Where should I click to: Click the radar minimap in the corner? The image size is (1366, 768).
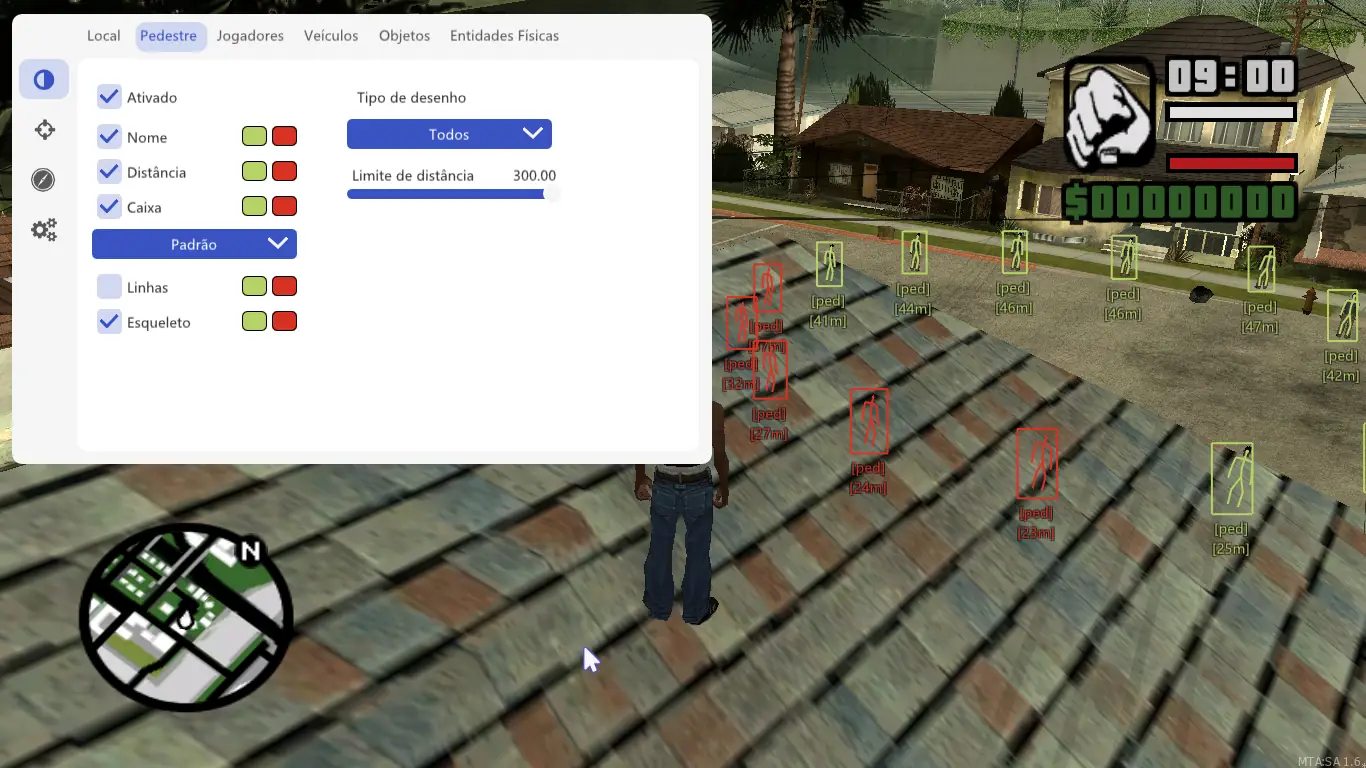[x=186, y=617]
